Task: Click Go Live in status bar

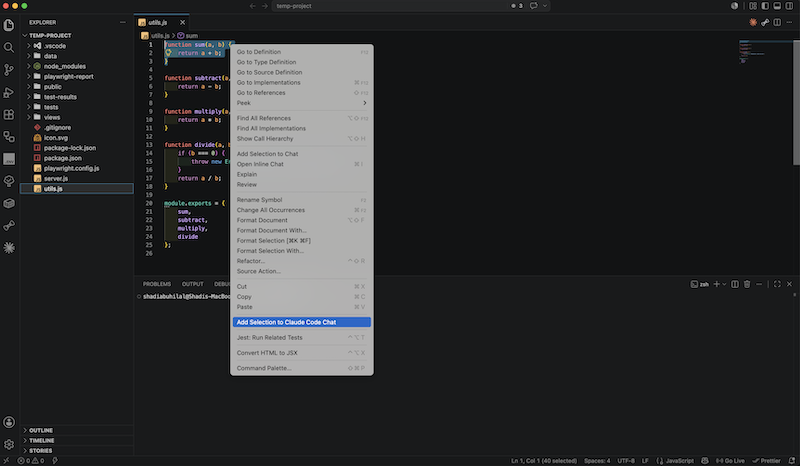Action: pos(730,461)
